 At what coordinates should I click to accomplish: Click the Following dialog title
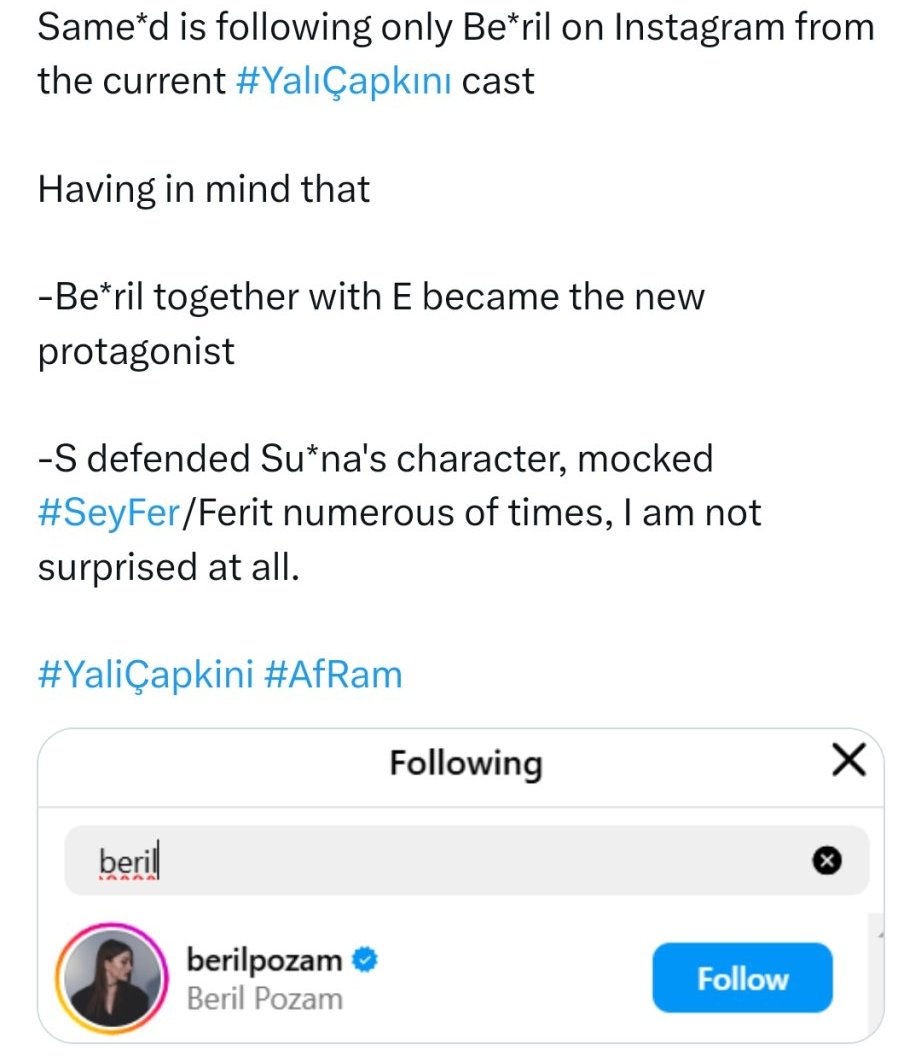[x=465, y=764]
